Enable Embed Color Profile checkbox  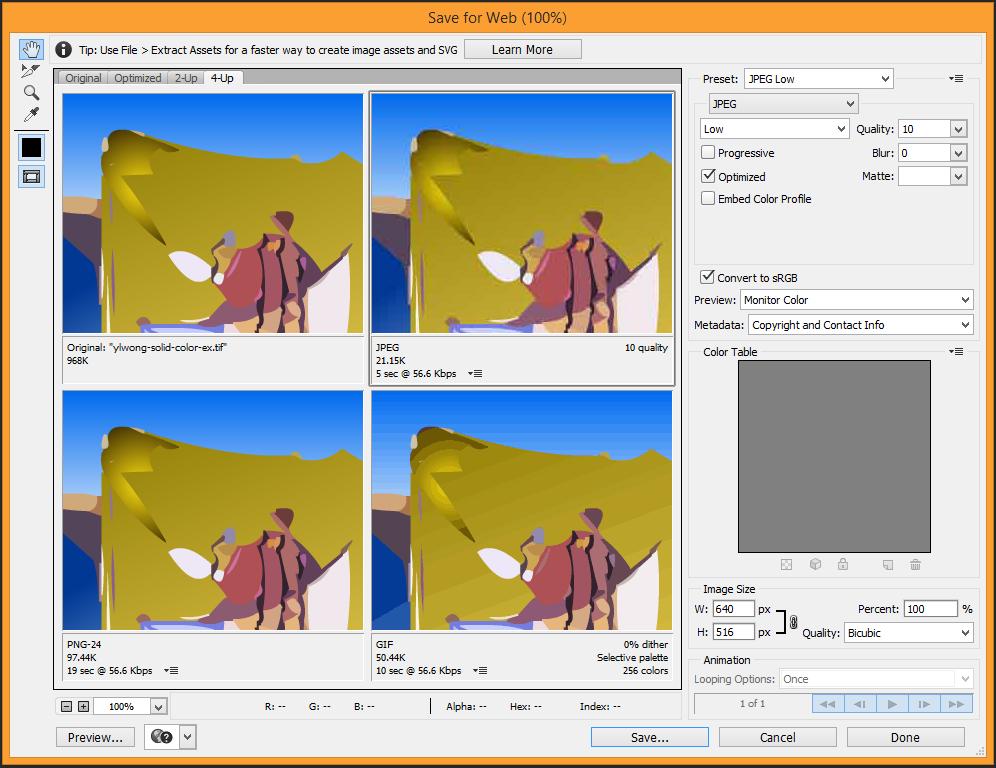coord(708,198)
